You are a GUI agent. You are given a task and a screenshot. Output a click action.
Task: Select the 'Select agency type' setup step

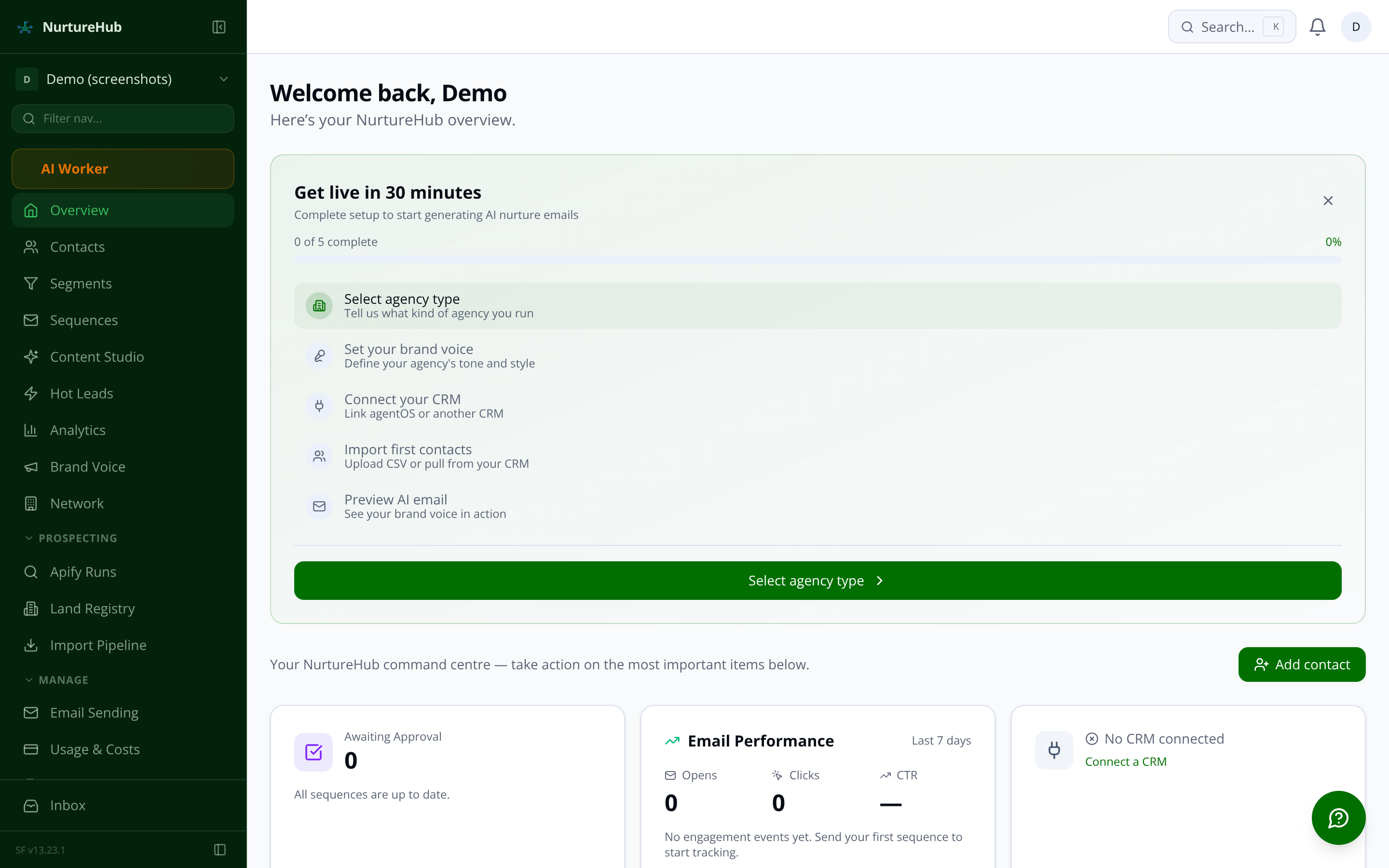[817, 305]
